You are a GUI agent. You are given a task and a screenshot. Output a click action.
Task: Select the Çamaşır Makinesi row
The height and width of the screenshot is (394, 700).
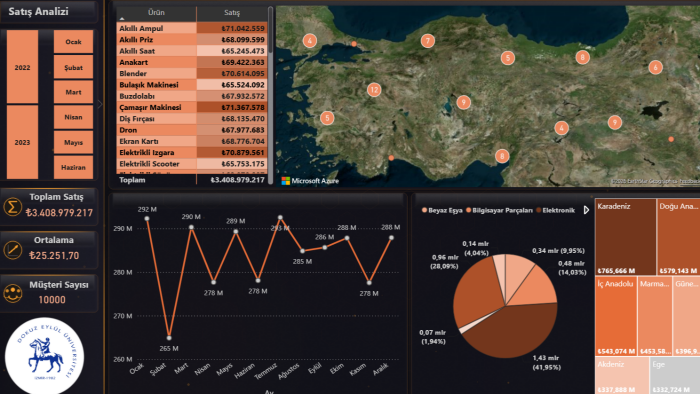point(192,107)
